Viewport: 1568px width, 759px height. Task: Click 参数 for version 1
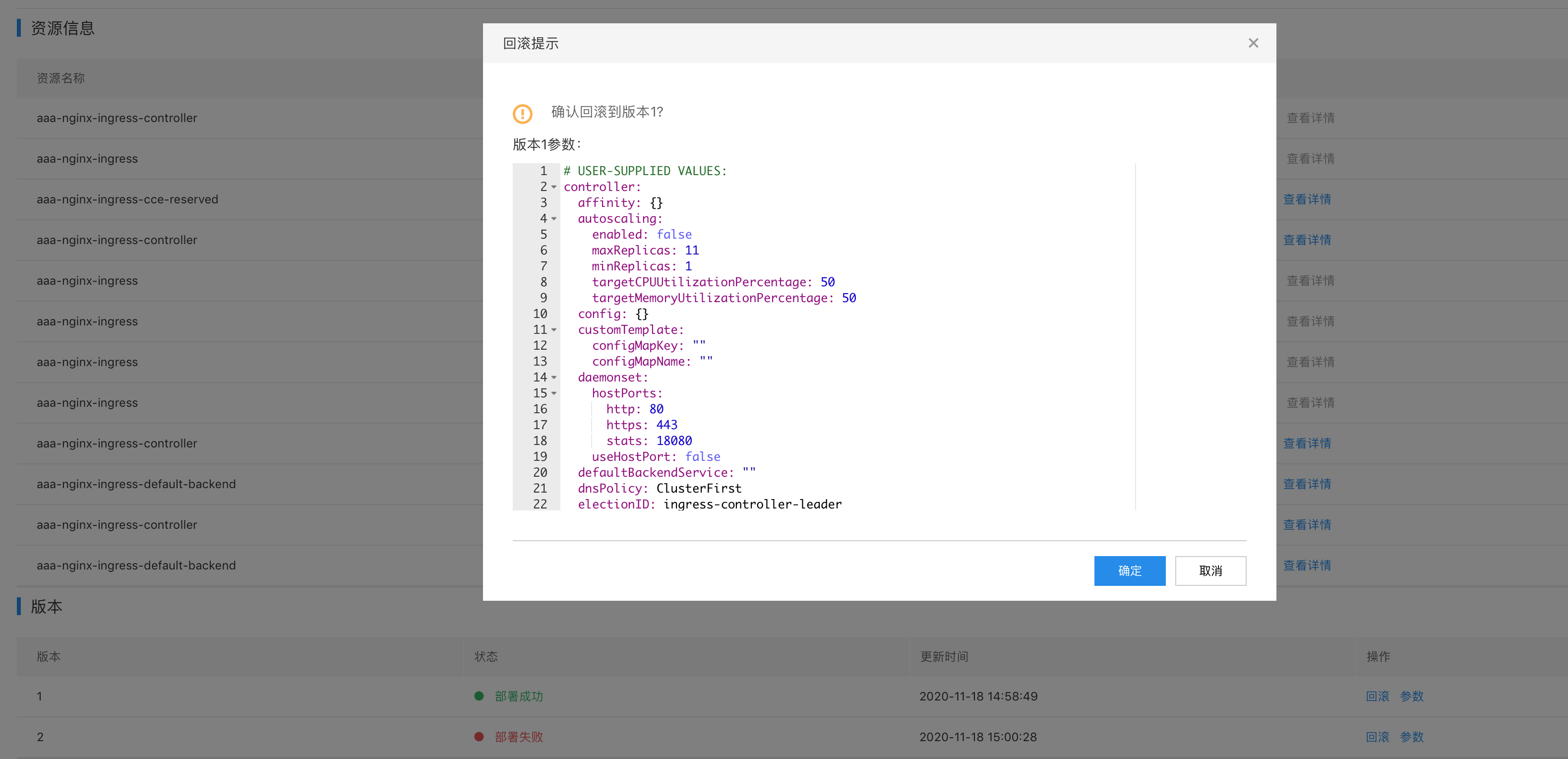[x=1412, y=696]
